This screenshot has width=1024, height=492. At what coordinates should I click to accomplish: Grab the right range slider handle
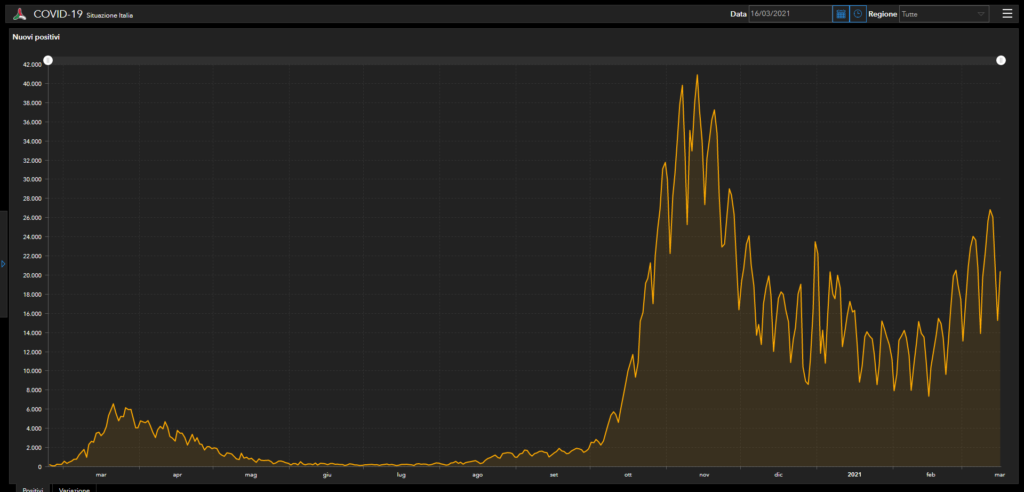pyautogui.click(x=1000, y=60)
